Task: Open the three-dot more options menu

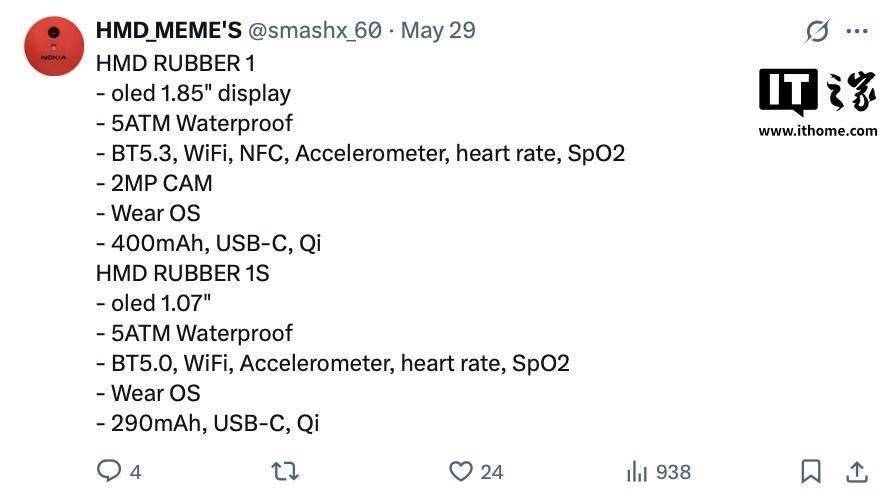Action: click(x=857, y=31)
